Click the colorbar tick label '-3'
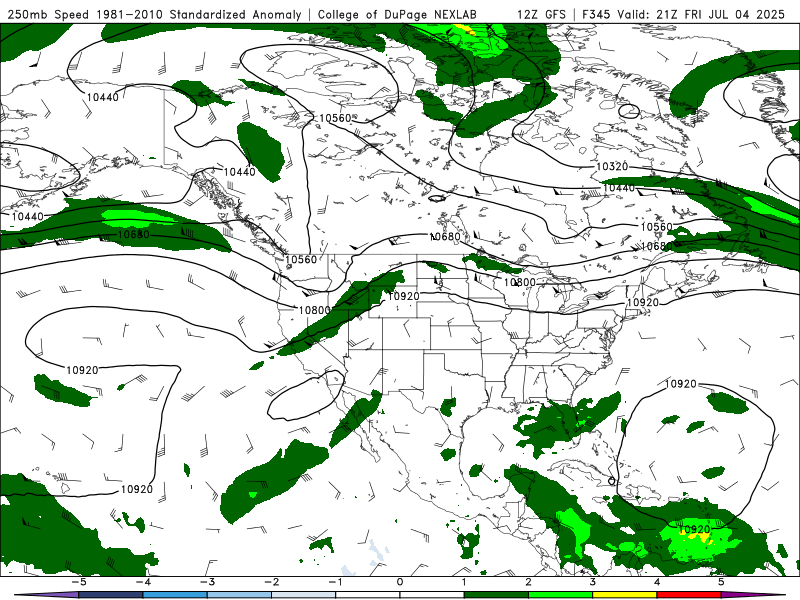 tap(207, 582)
